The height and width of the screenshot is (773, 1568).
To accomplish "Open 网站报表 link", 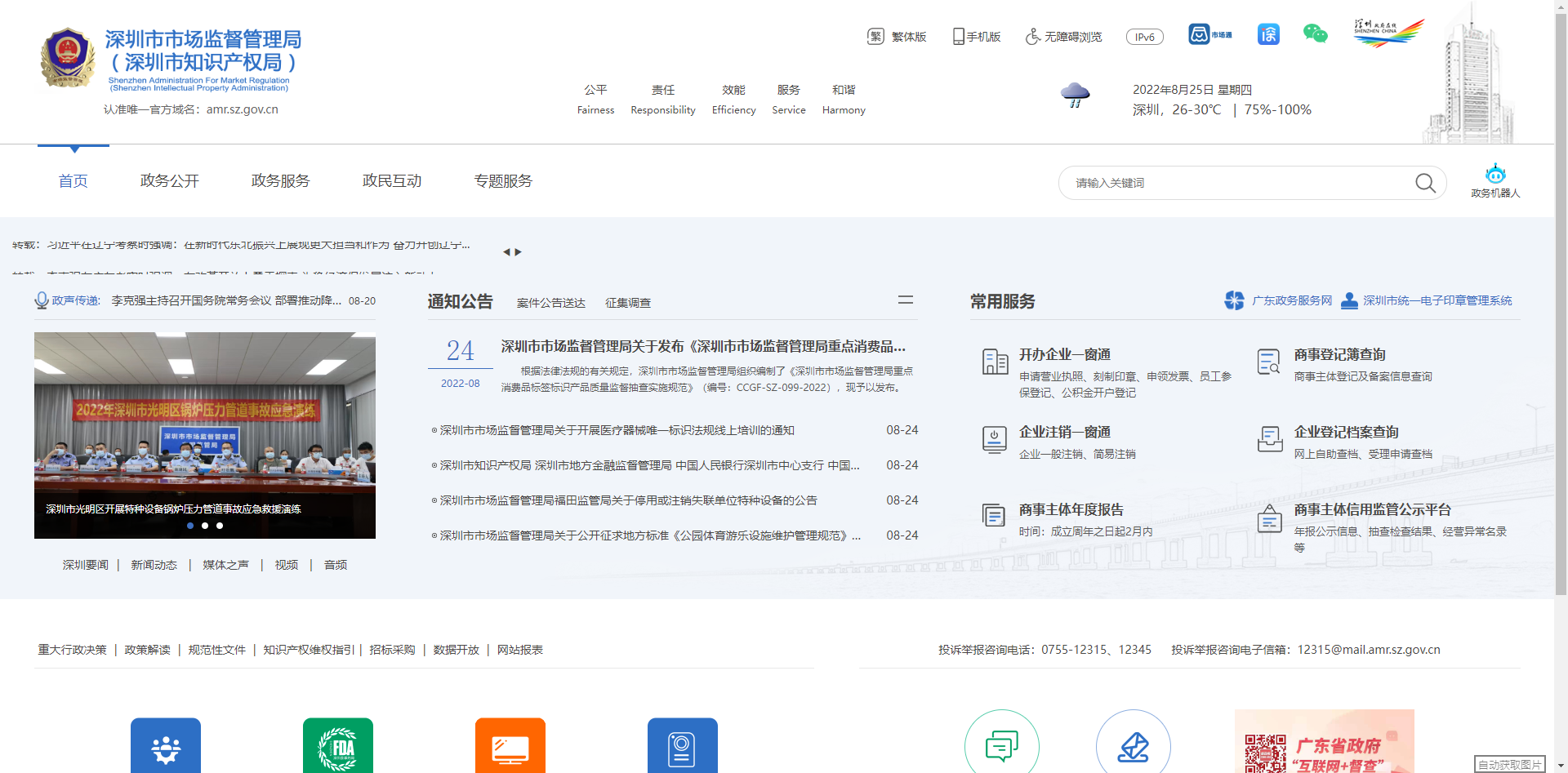I will click(x=520, y=650).
